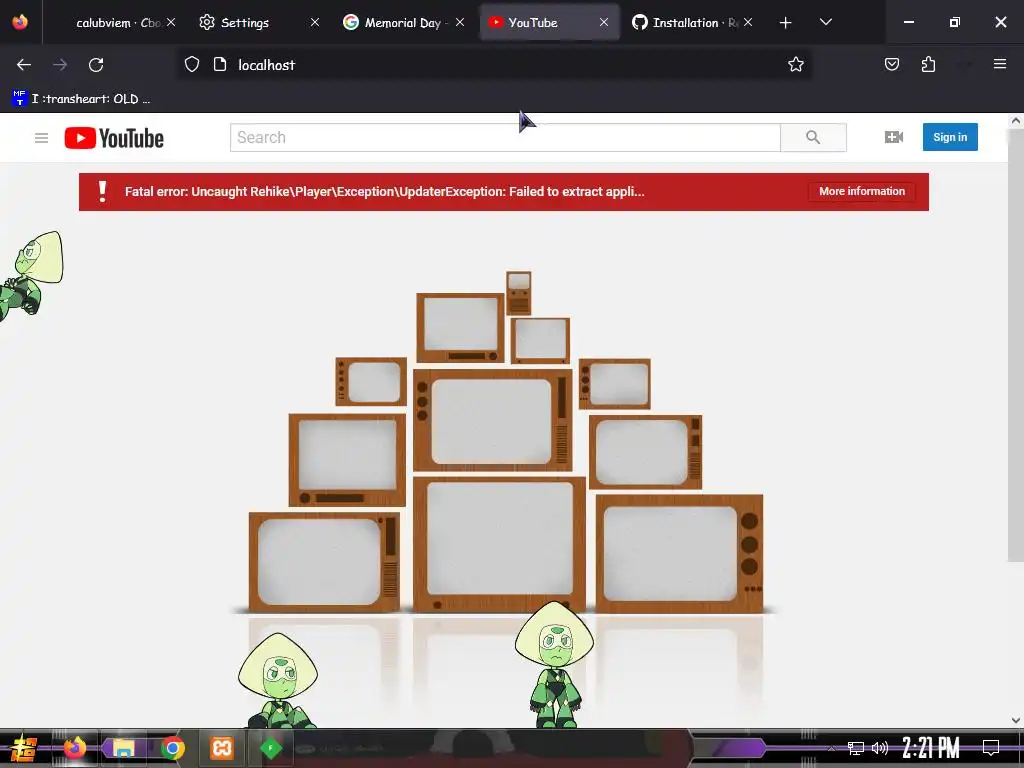Open XAMPP from the taskbar
1024x768 pixels.
point(221,748)
